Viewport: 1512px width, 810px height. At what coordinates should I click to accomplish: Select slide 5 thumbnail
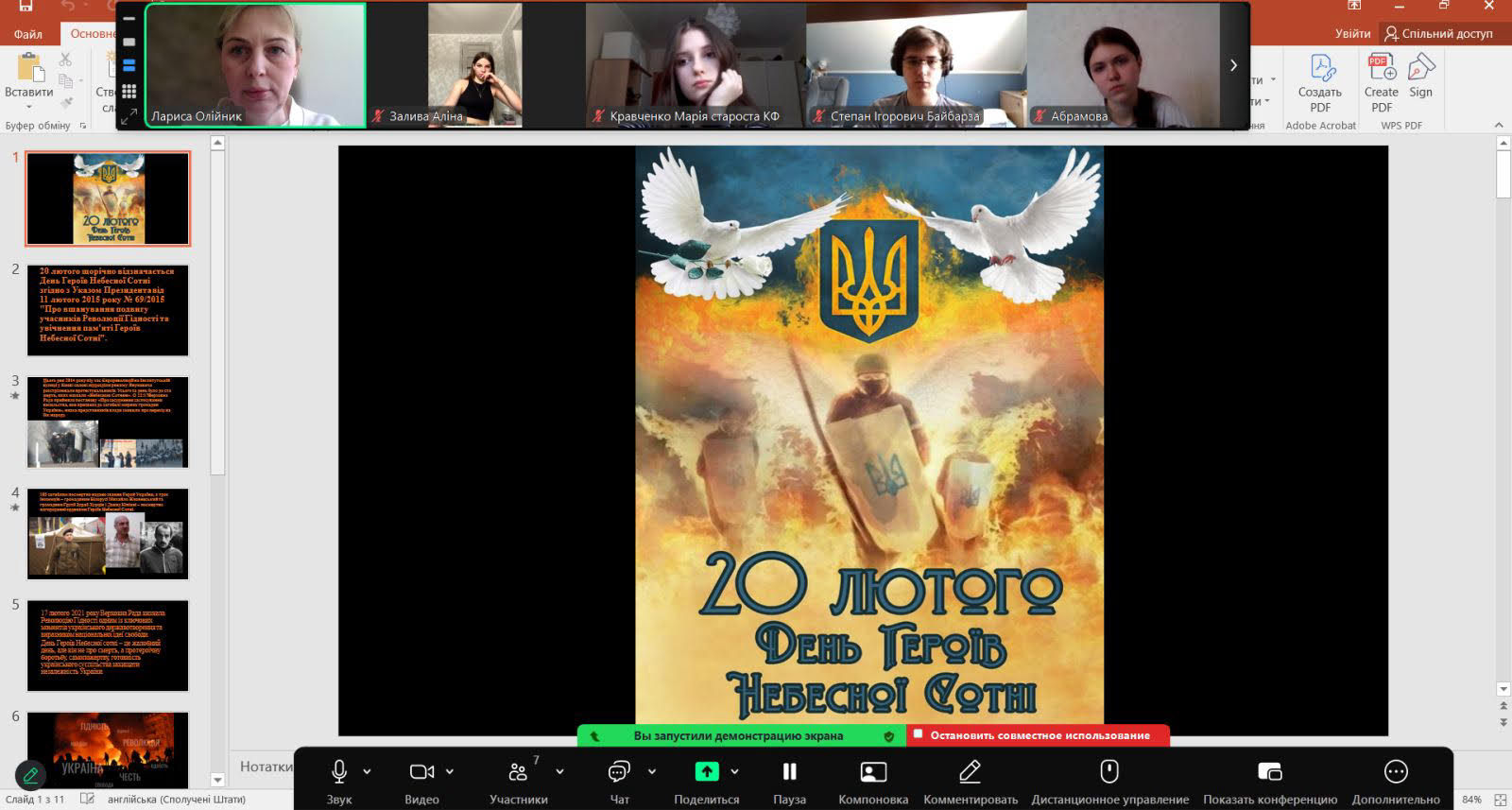108,646
